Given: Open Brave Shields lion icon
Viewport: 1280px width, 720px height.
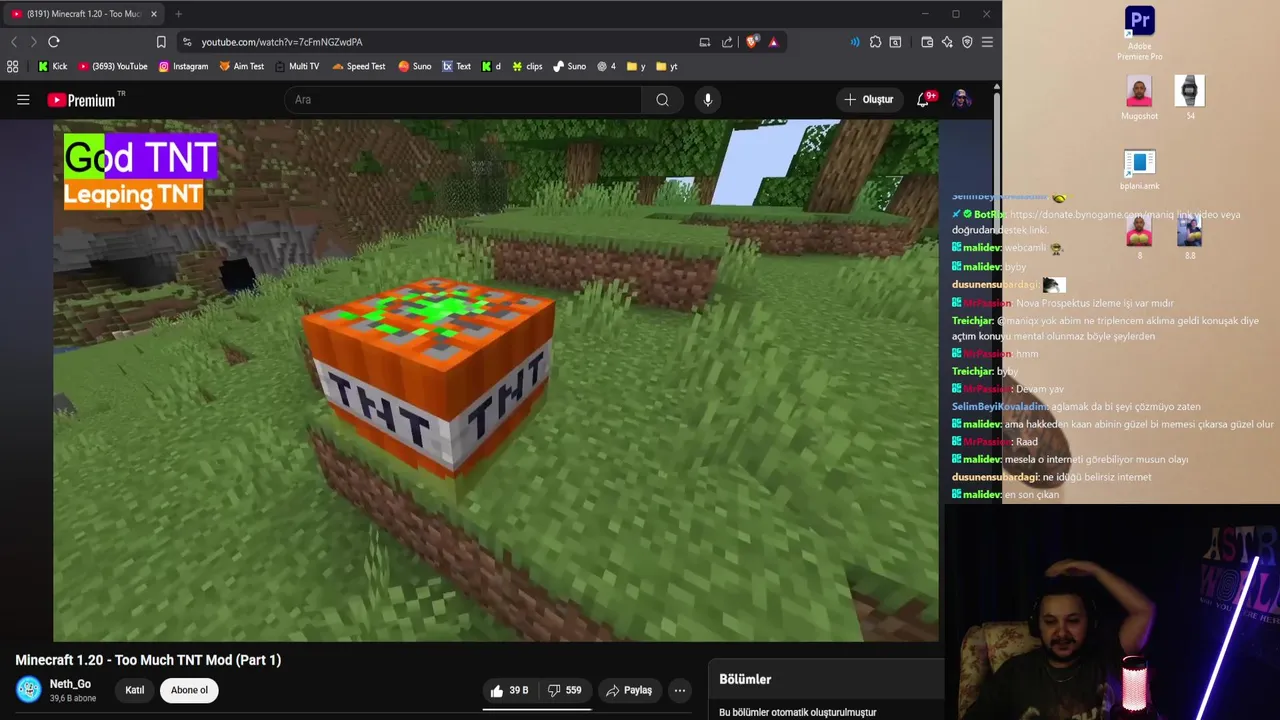Looking at the screenshot, I should 752,42.
